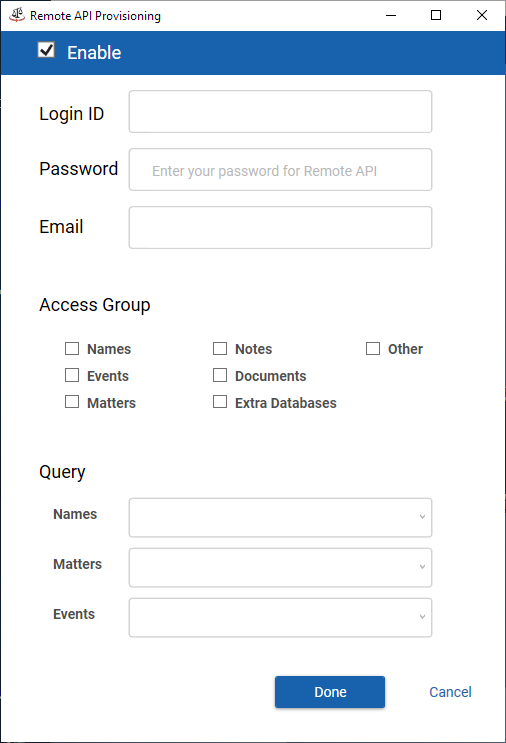Uncheck the Enable checkbox
Screen dimensions: 506x743
(x=46, y=50)
